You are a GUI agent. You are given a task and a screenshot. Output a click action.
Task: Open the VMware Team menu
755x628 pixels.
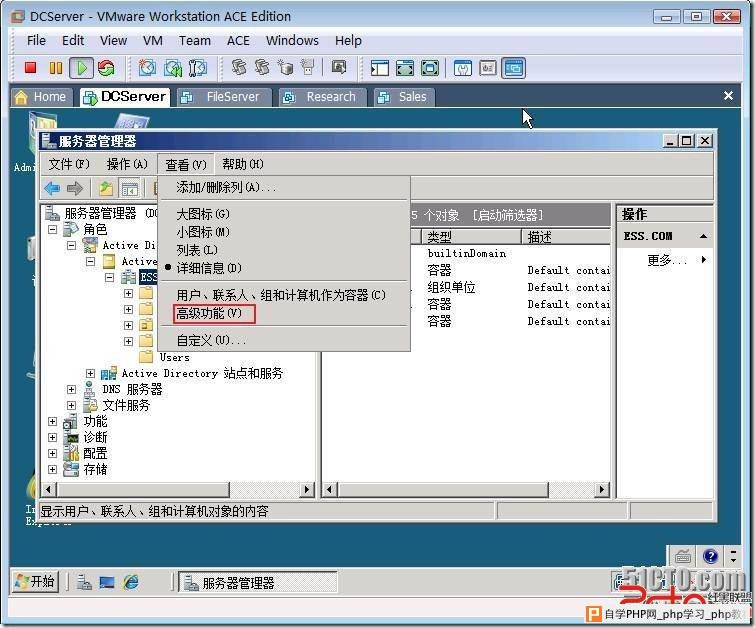click(195, 41)
